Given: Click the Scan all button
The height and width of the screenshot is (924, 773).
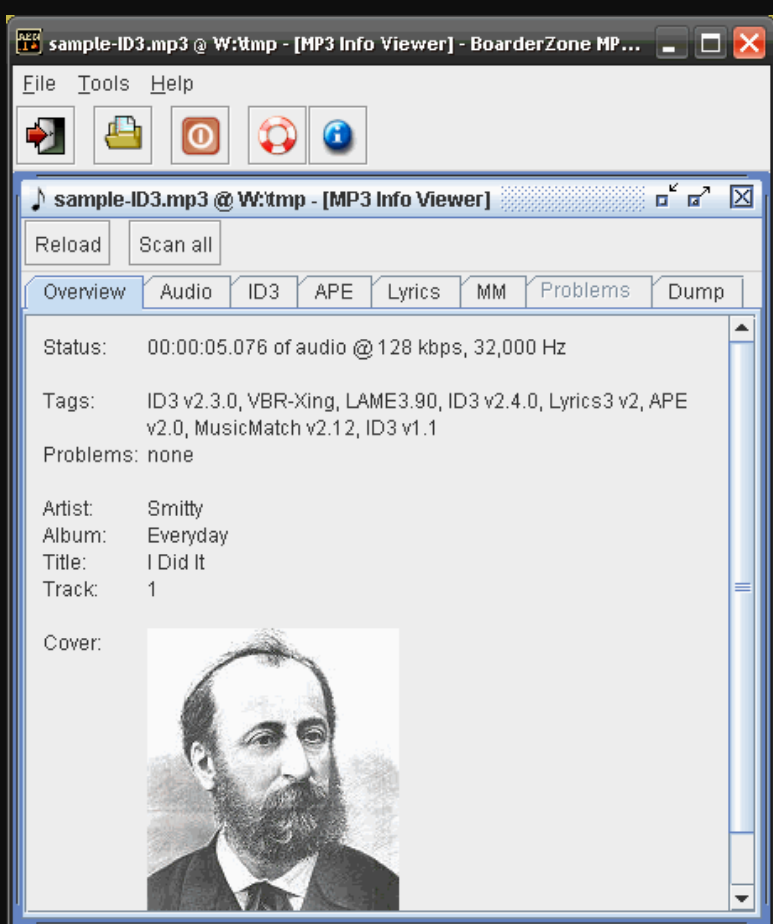Looking at the screenshot, I should coord(175,243).
